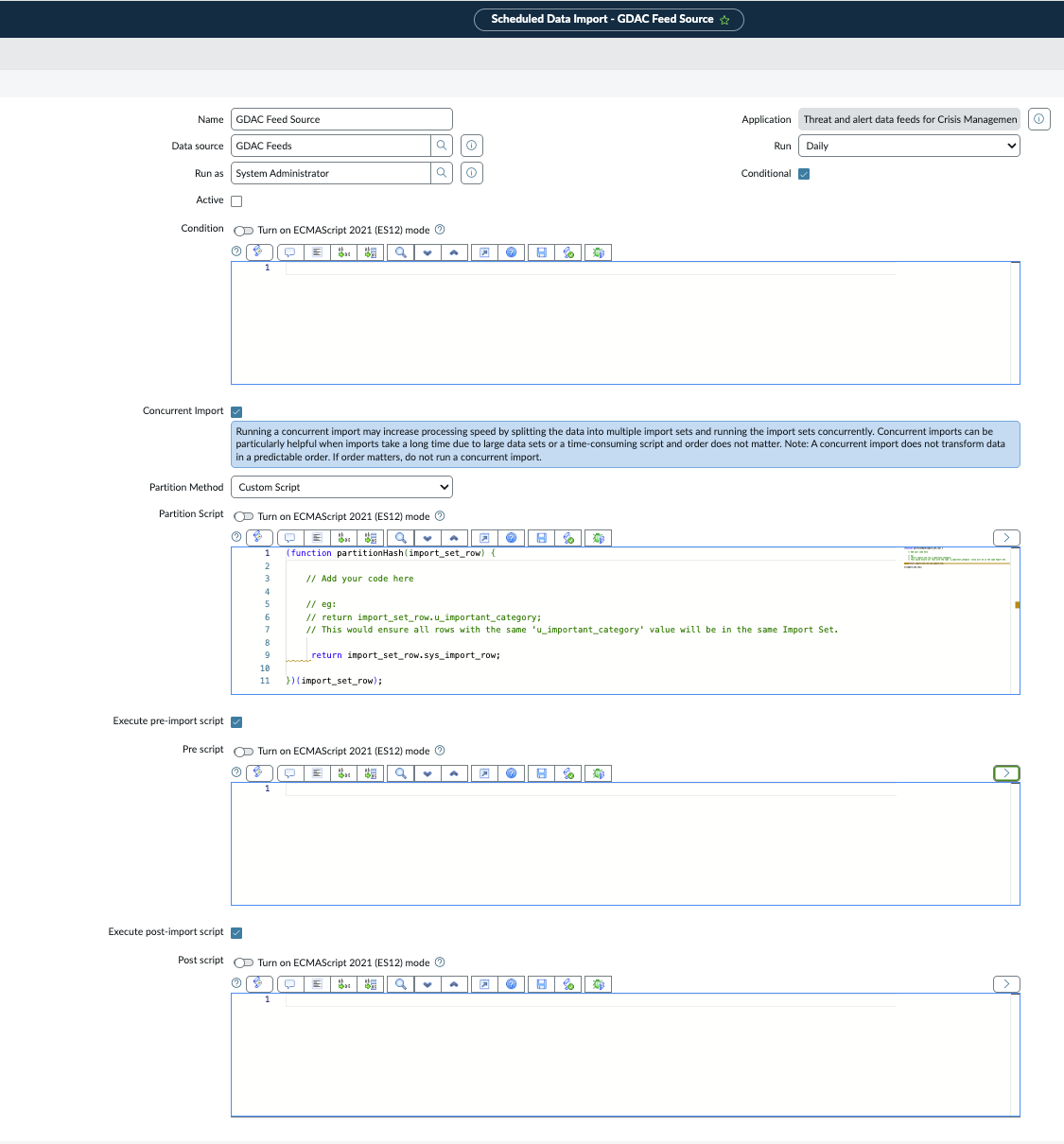The width and height of the screenshot is (1064, 1144).
Task: Preview System Administrator record info icon
Action: pyautogui.click(x=472, y=173)
